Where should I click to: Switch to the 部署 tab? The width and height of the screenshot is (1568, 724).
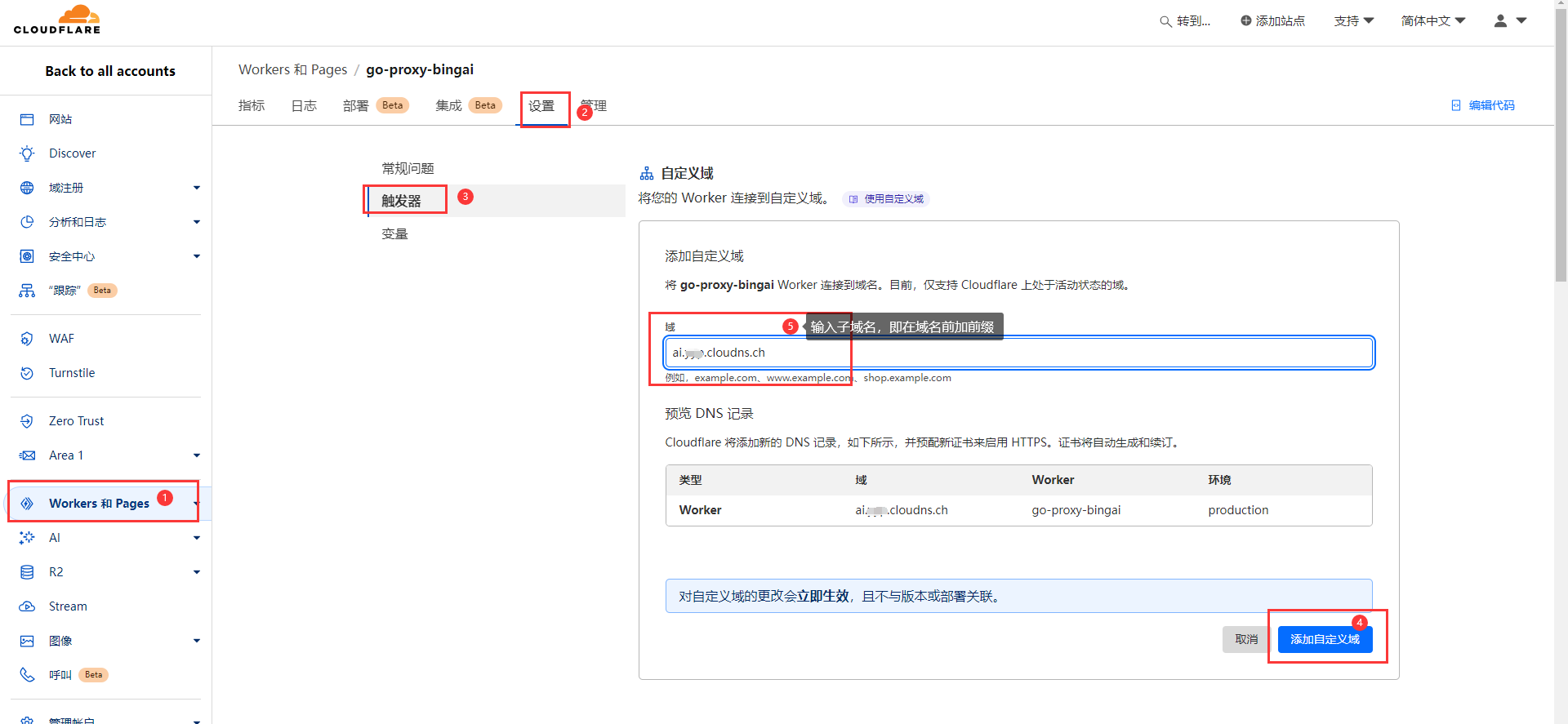coord(355,105)
